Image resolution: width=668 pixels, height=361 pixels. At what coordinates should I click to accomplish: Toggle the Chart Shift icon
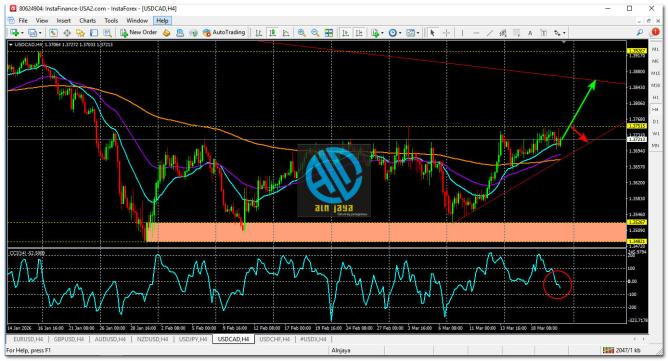click(x=360, y=33)
